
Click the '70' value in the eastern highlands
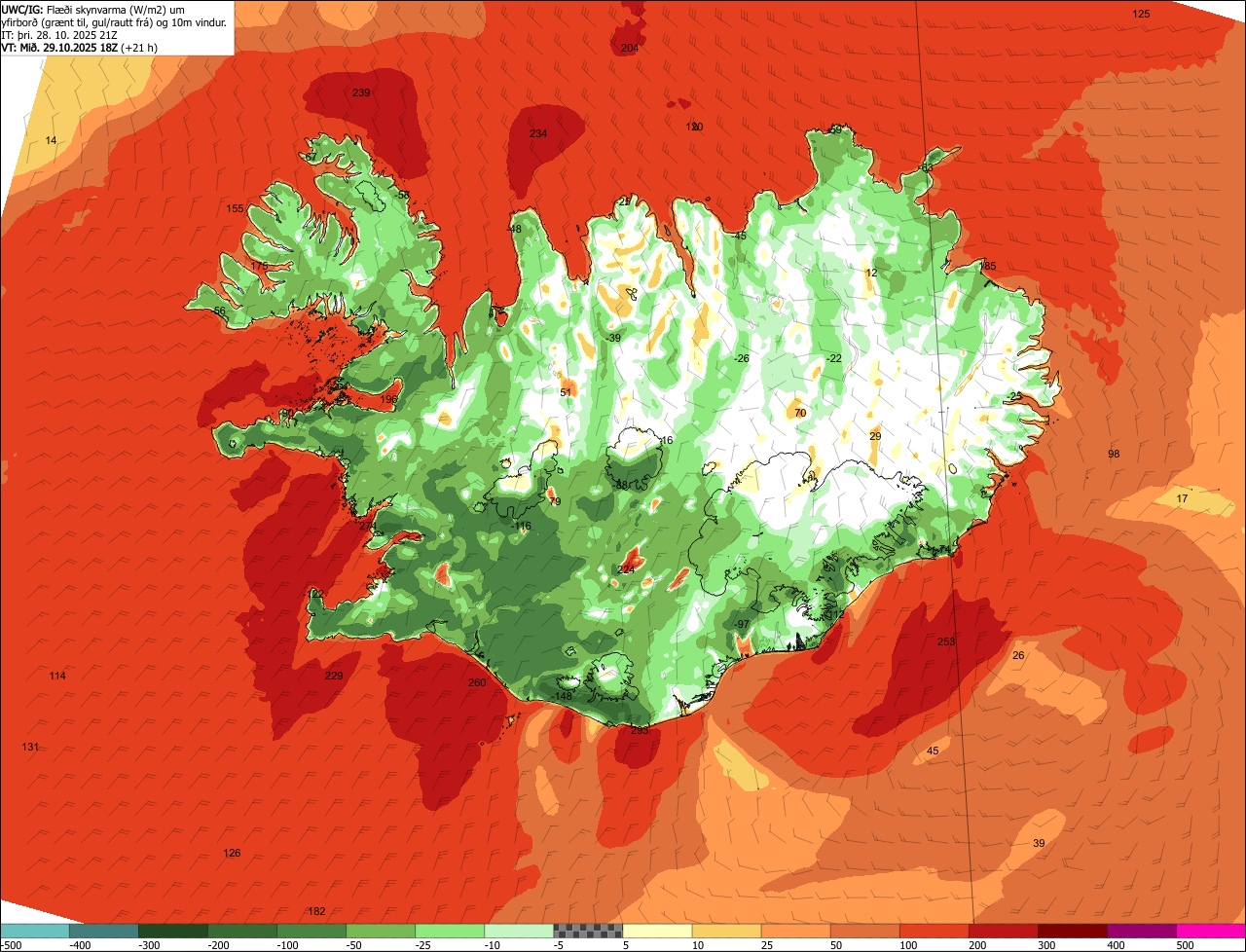[x=800, y=413]
